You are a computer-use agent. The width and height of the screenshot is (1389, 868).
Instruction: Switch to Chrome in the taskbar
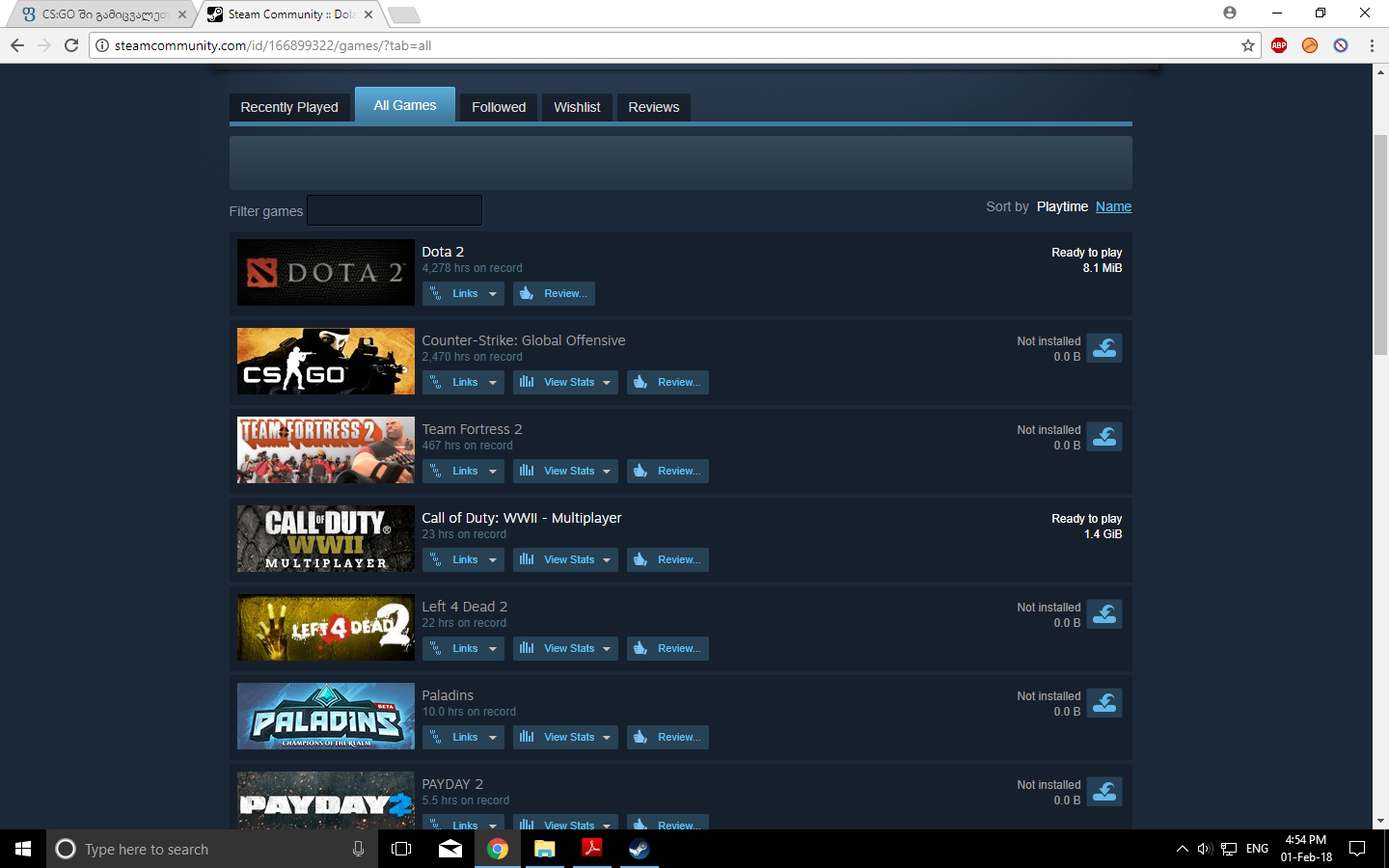tap(498, 849)
